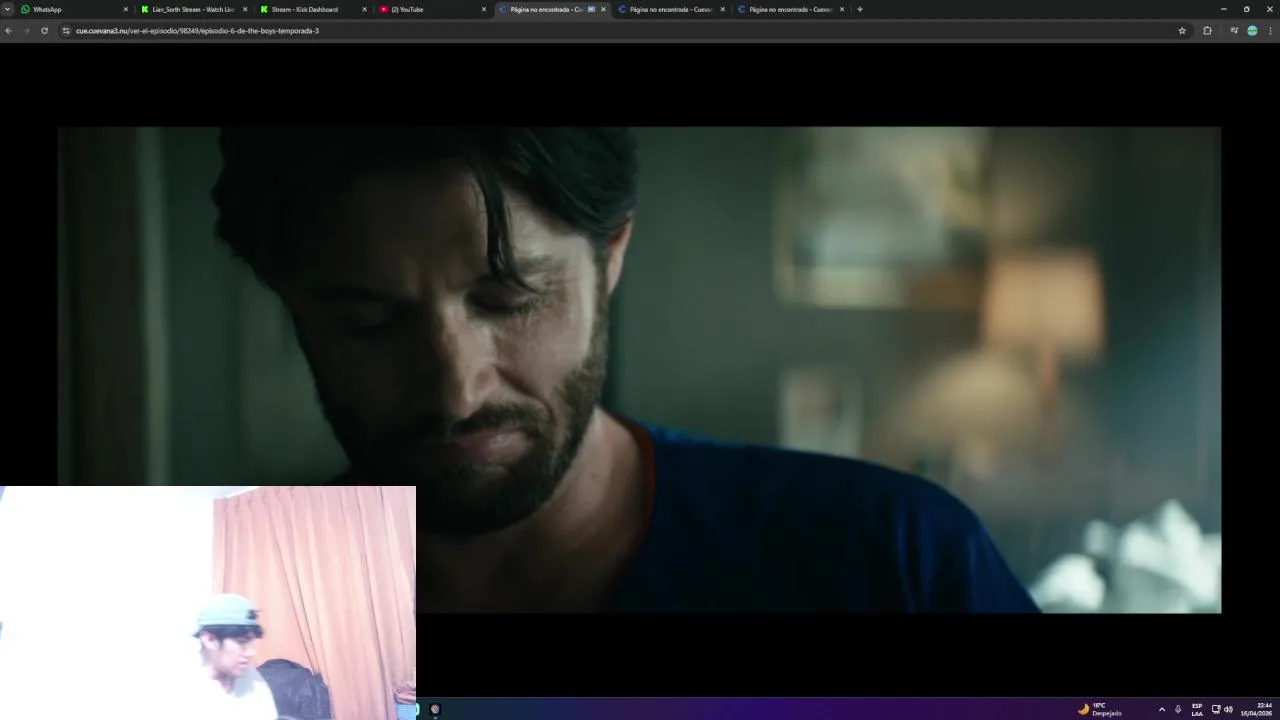
Task: Close the Lian_Sorth Stream tab
Action: point(245,9)
